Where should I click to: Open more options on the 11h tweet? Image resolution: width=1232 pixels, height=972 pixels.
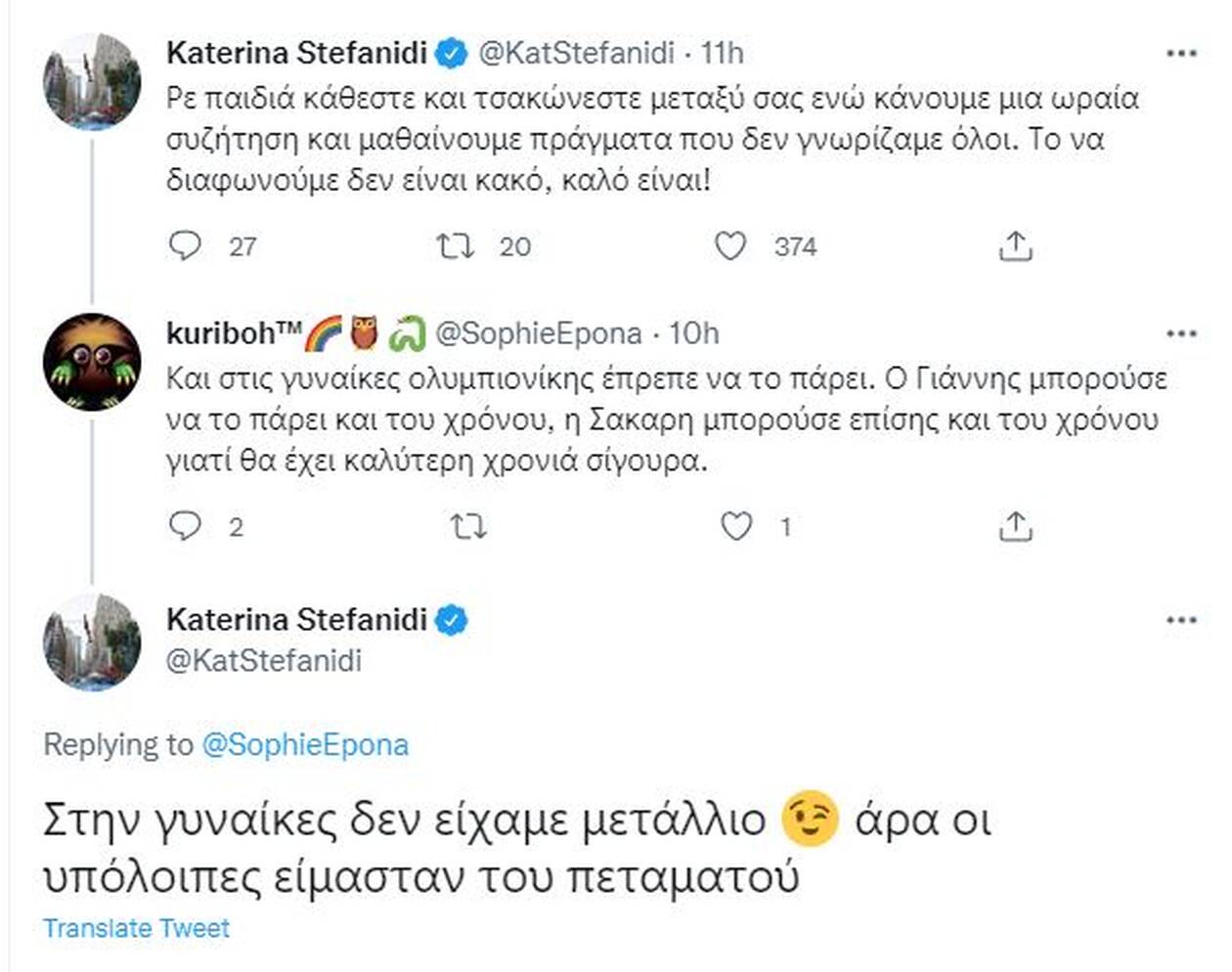pos(1182,54)
